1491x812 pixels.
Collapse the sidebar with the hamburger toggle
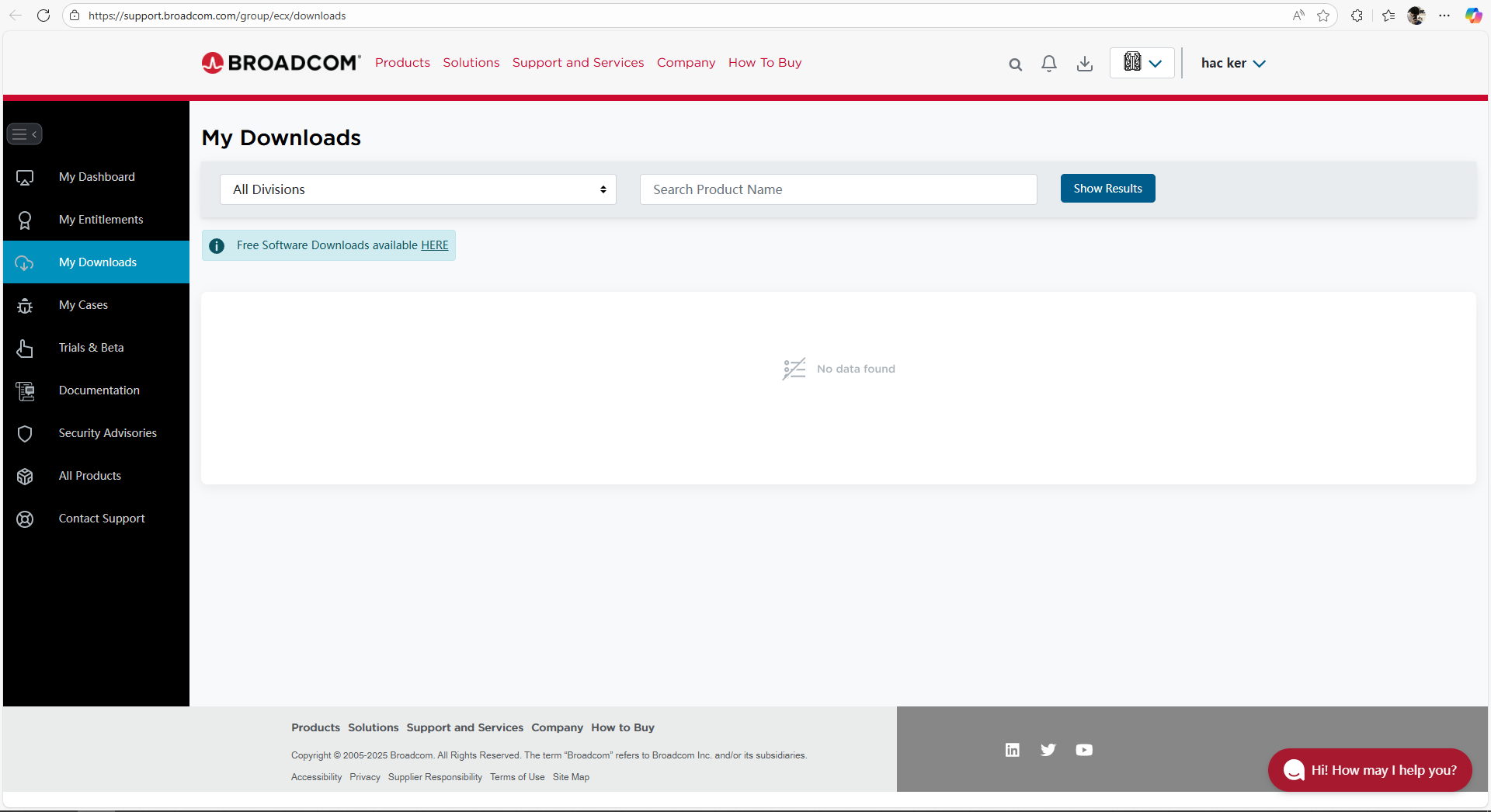[x=24, y=134]
